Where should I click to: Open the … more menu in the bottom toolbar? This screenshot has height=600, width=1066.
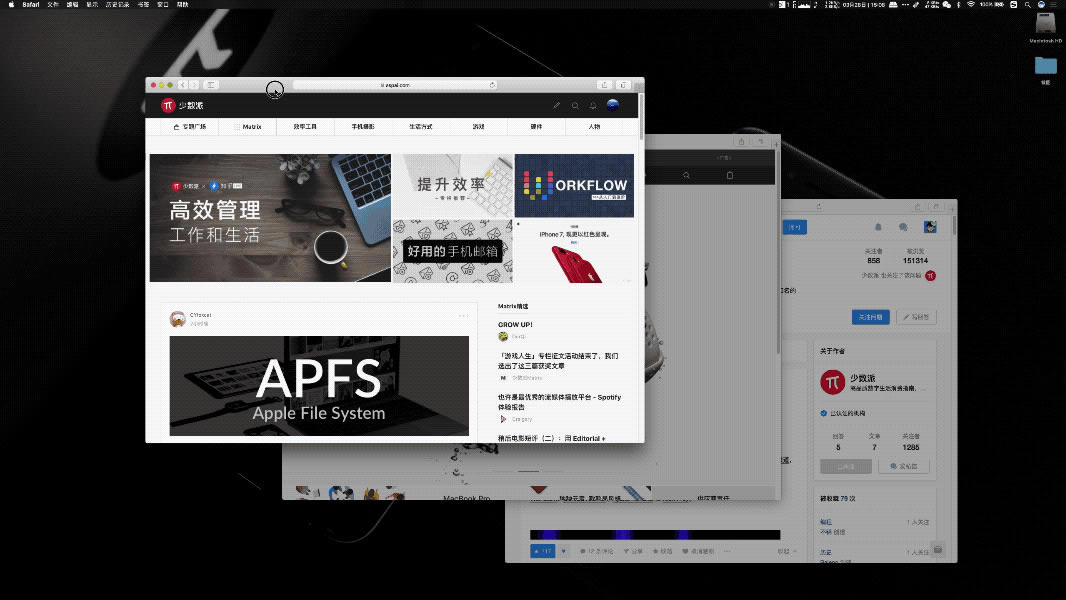pos(727,551)
